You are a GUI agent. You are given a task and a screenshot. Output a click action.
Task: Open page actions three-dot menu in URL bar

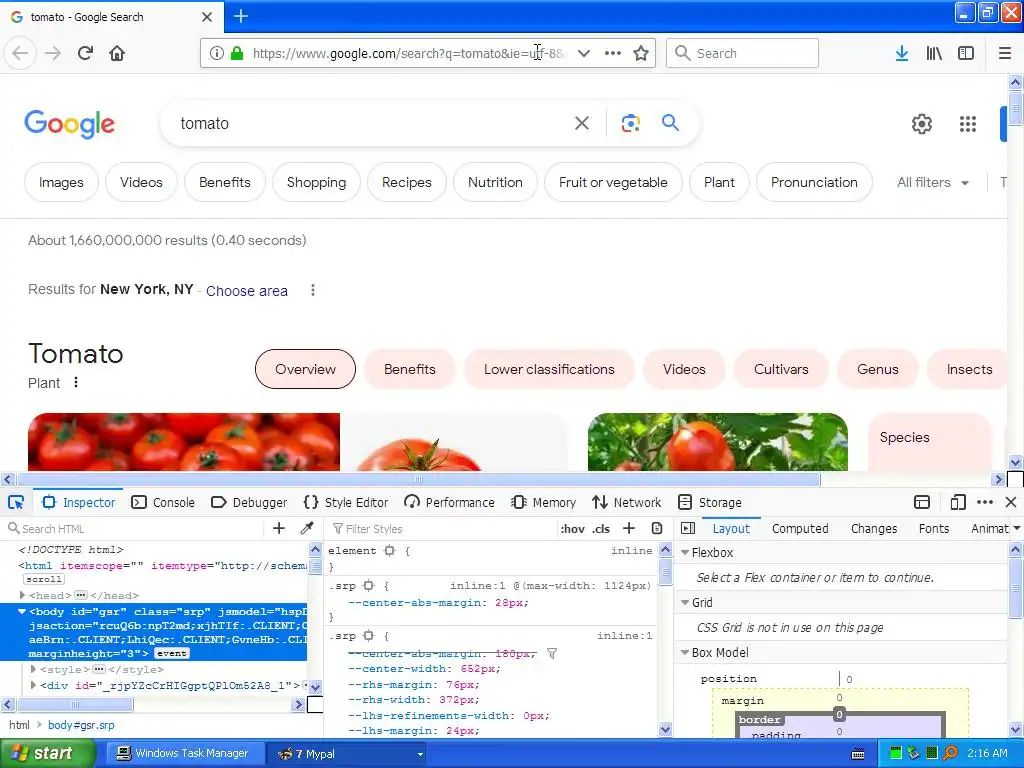[613, 53]
